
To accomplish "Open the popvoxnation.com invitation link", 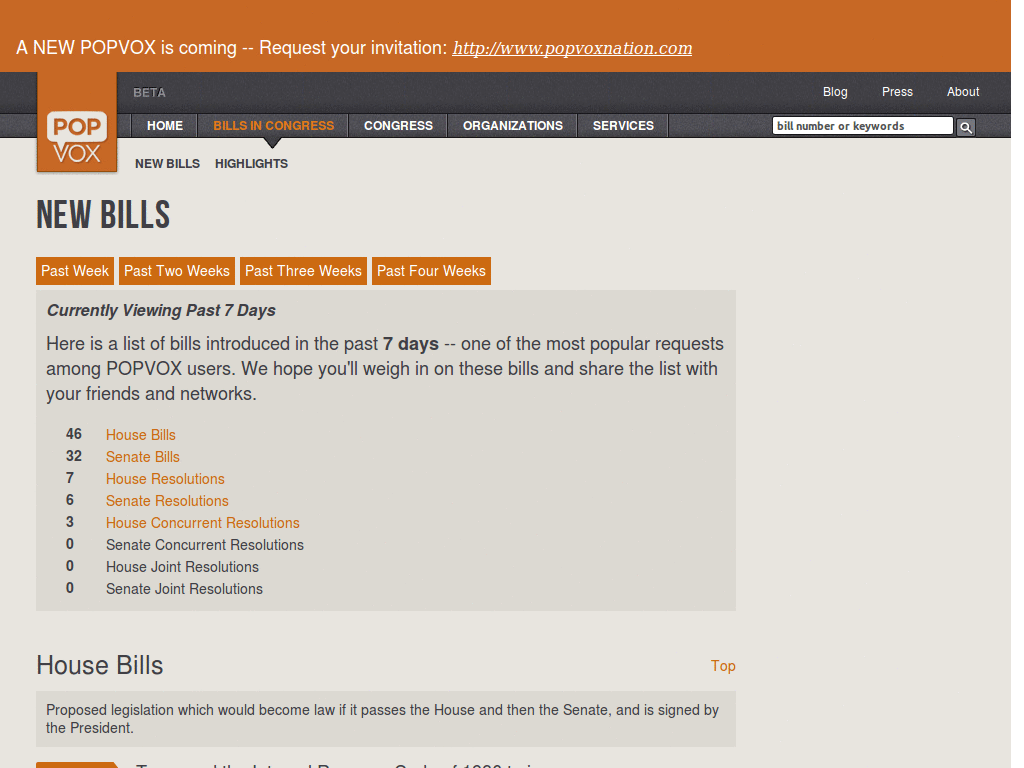I will click(572, 48).
